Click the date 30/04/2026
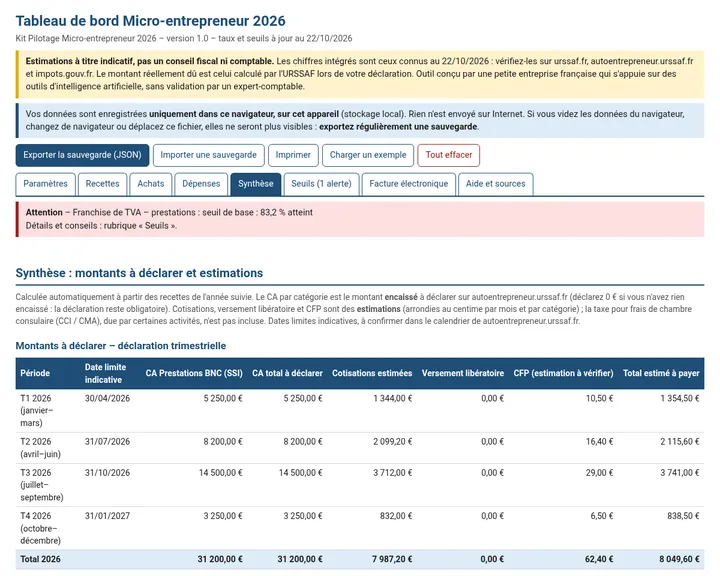This screenshot has height=576, width=720. pos(107,398)
